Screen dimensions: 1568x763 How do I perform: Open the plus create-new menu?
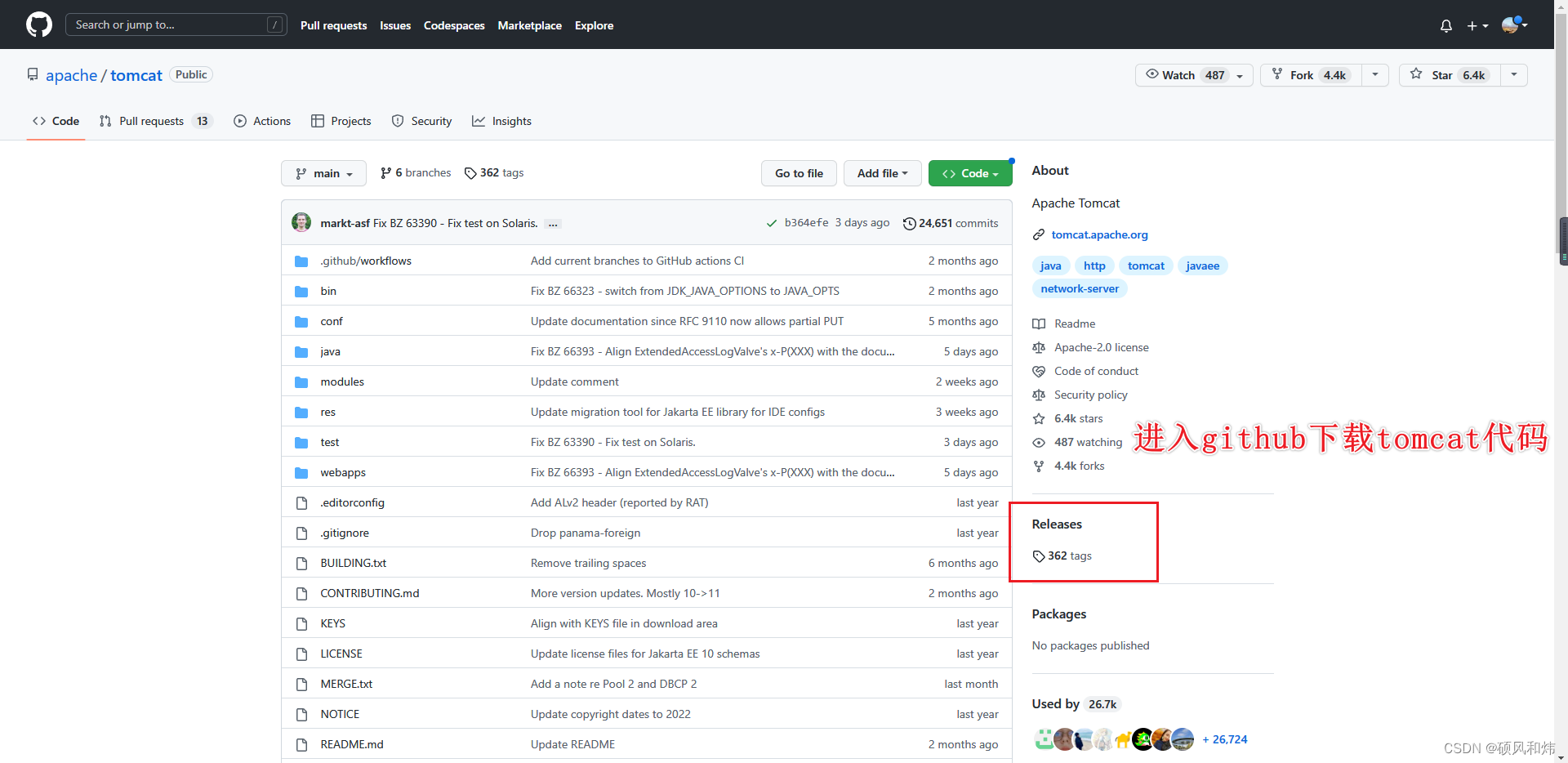click(1477, 26)
